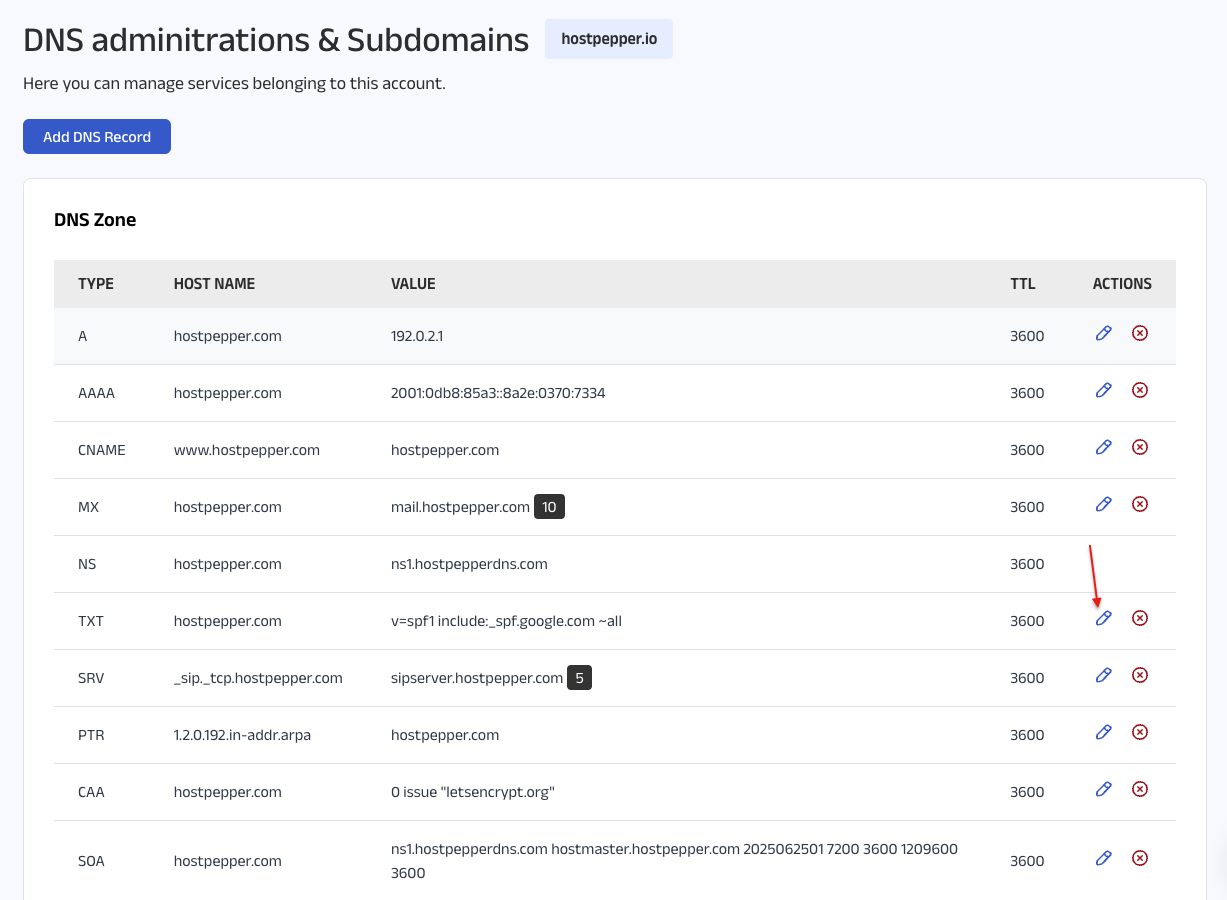Viewport: 1227px width, 900px height.
Task: Click the hostpepper.io domain badge
Action: (608, 39)
